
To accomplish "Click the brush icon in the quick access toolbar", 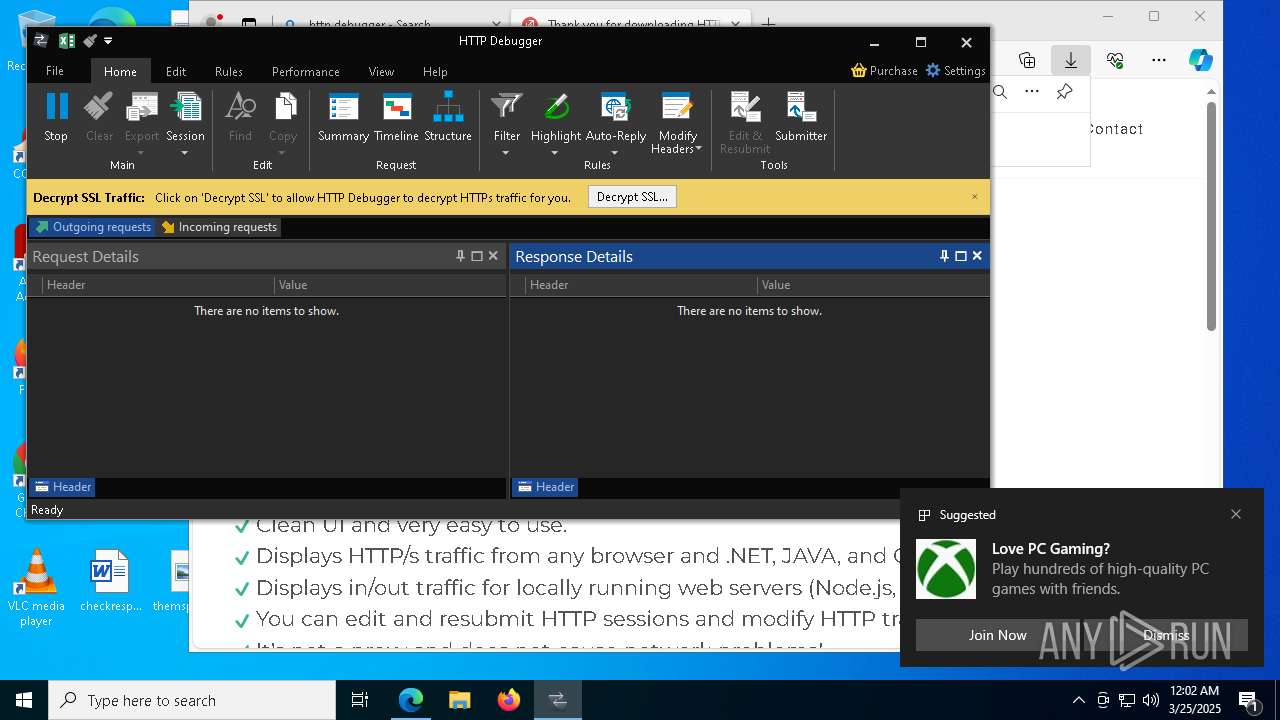I will [x=90, y=41].
